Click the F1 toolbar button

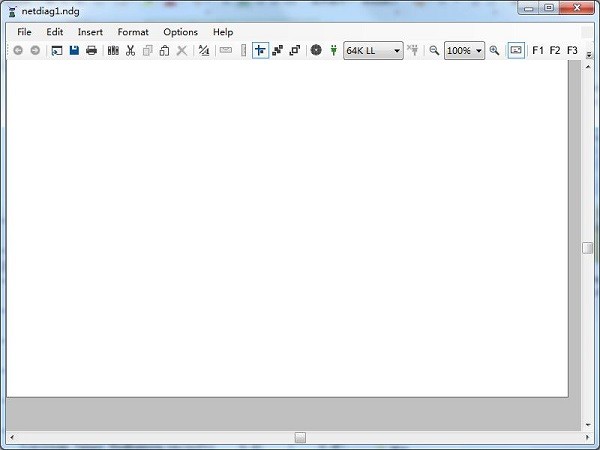click(x=538, y=50)
